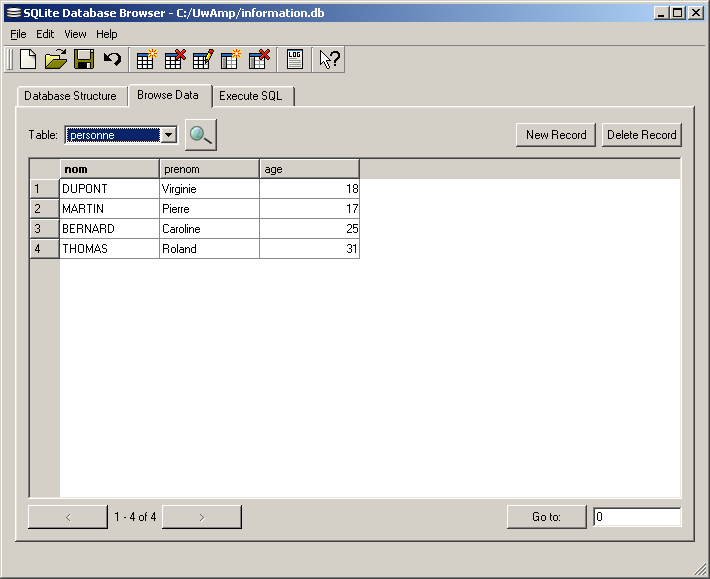
Task: Switch to the Database Structure tab
Action: click(70, 96)
